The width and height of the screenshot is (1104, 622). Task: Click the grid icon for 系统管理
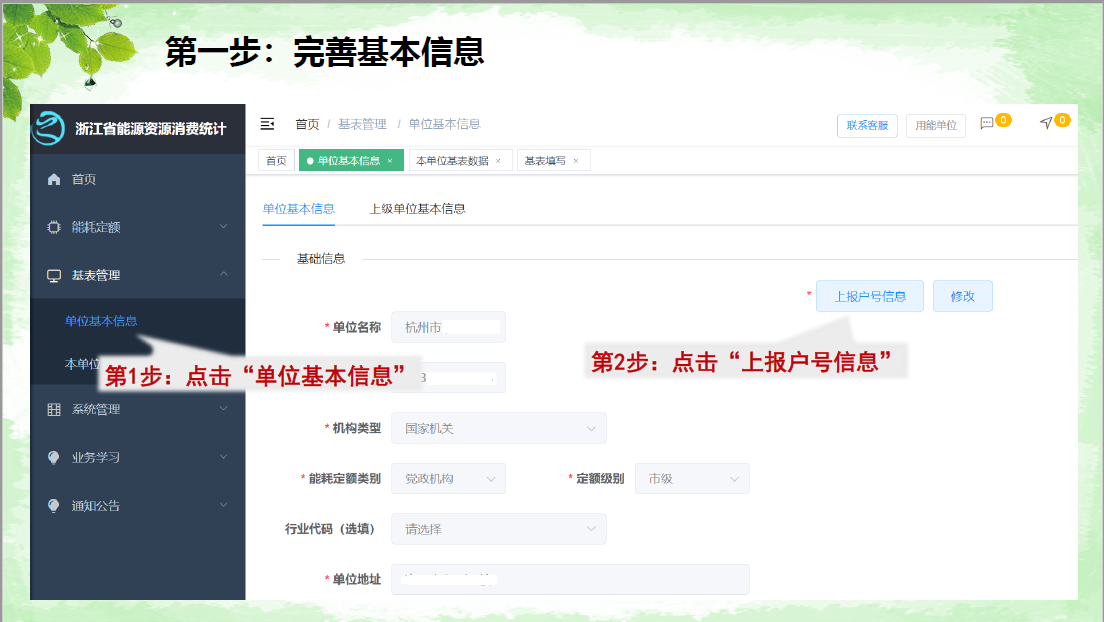click(x=54, y=409)
